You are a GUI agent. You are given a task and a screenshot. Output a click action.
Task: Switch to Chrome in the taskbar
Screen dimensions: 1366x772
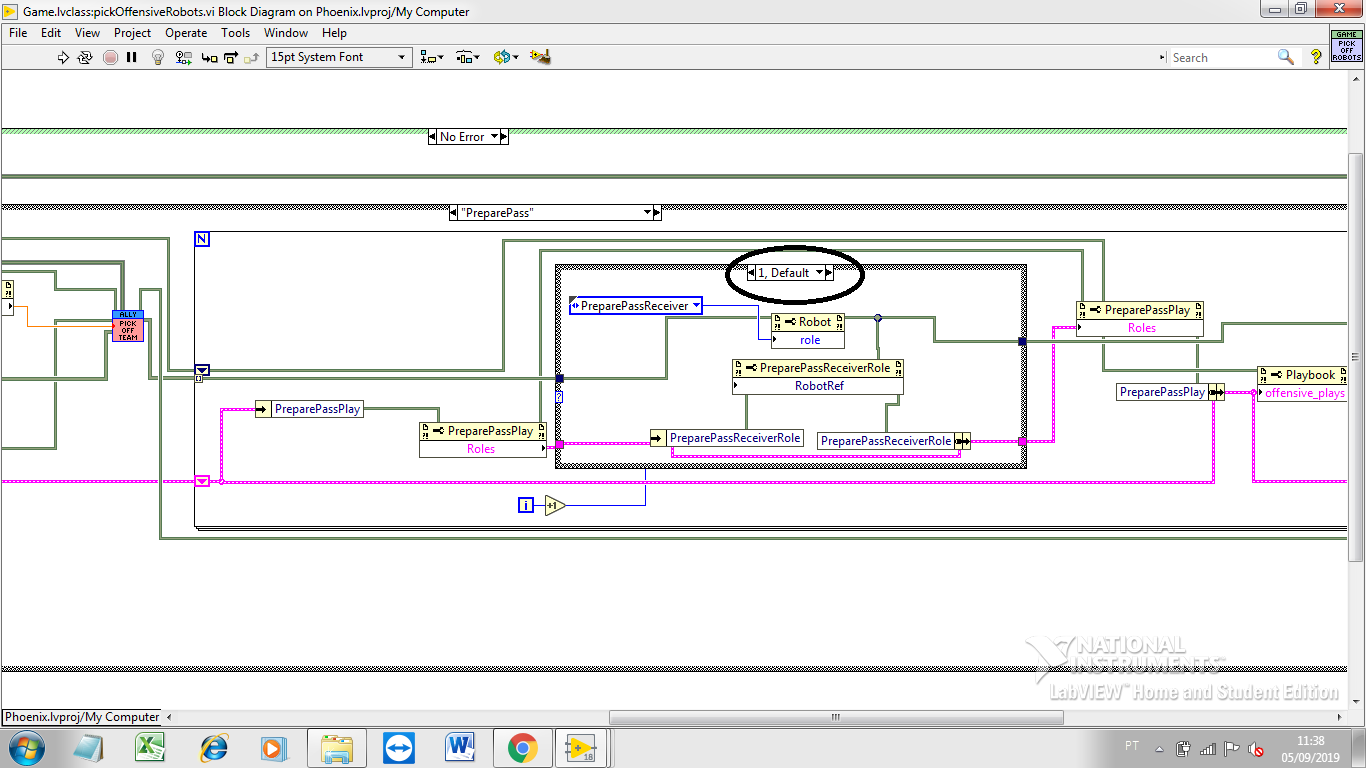pos(522,748)
